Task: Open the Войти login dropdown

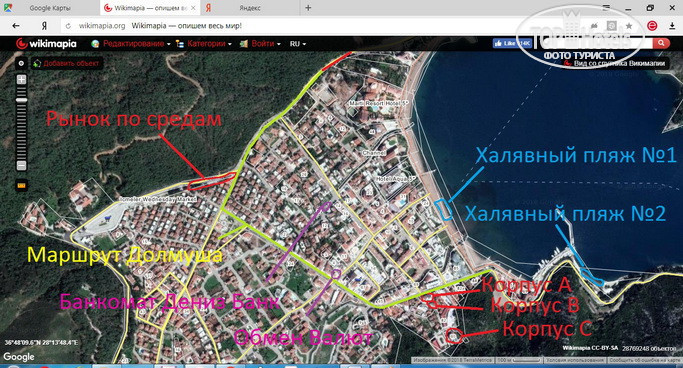Action: [x=260, y=44]
